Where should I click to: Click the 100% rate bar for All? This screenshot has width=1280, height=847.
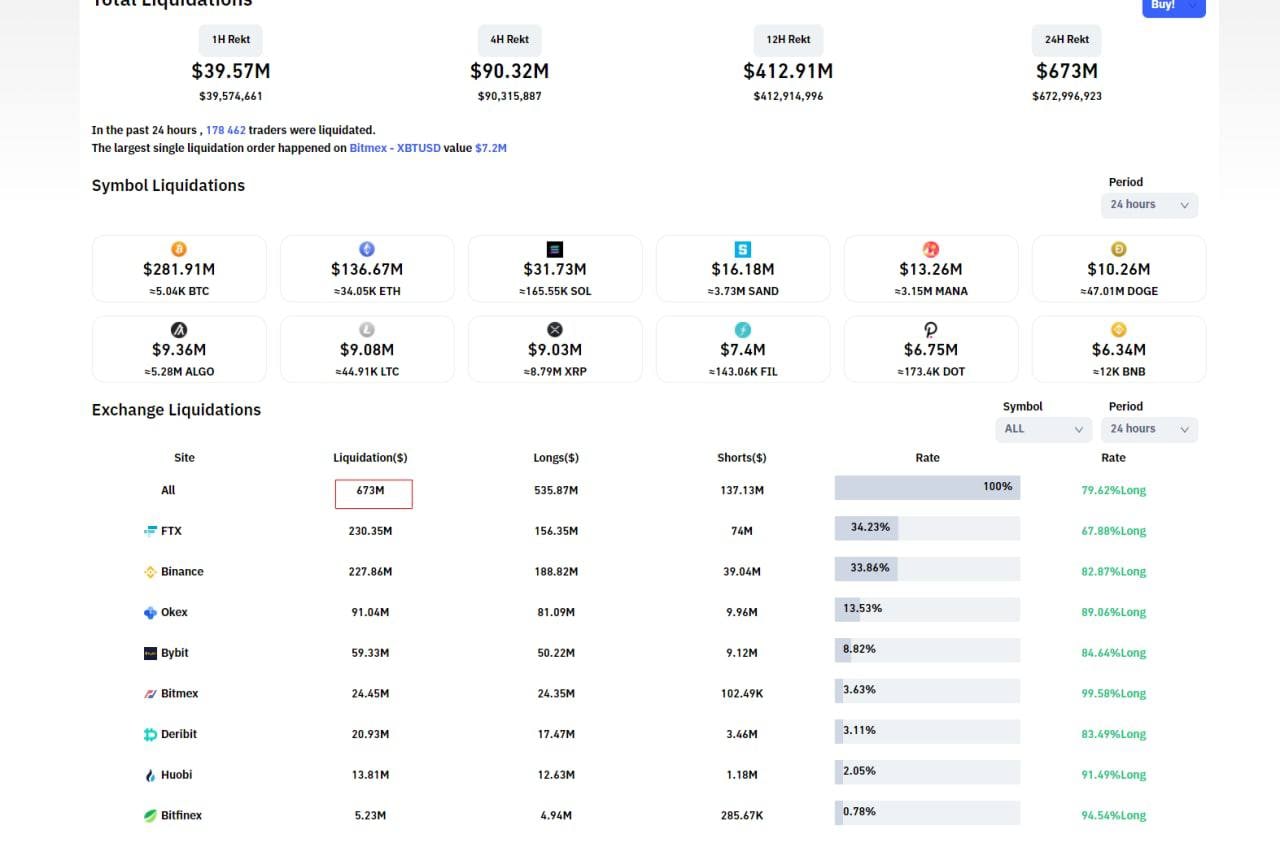tap(927, 488)
